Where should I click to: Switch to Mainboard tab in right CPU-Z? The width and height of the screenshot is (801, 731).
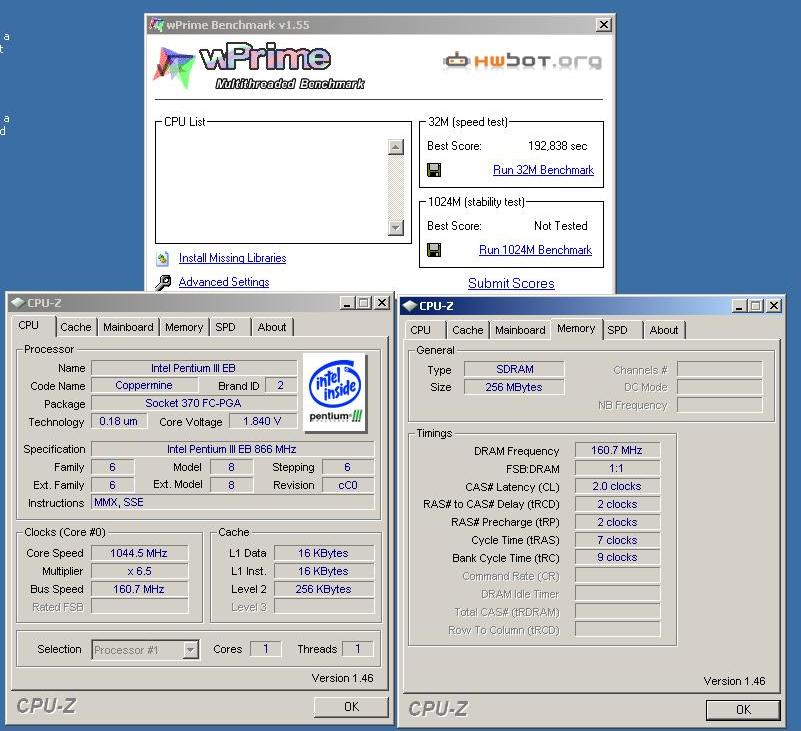pos(520,331)
